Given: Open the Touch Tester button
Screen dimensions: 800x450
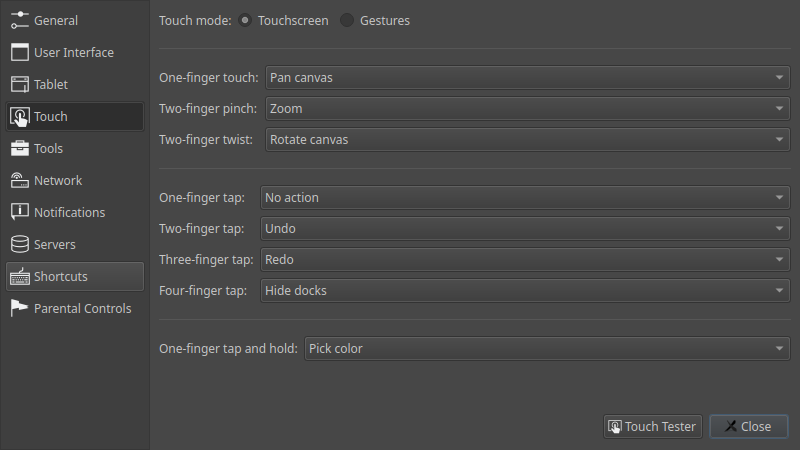Looking at the screenshot, I should pos(653,427).
